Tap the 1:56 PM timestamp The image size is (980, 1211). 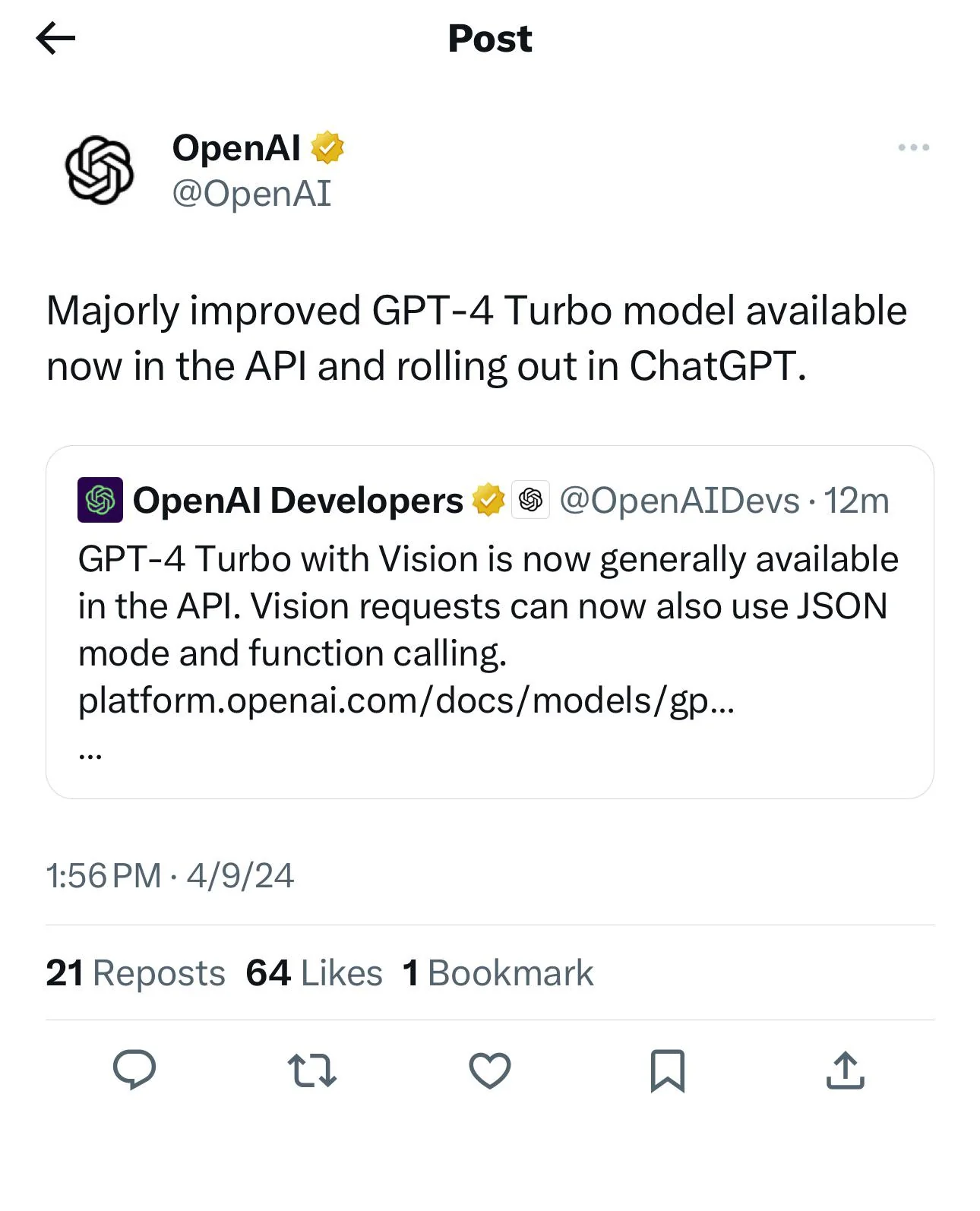pos(103,876)
